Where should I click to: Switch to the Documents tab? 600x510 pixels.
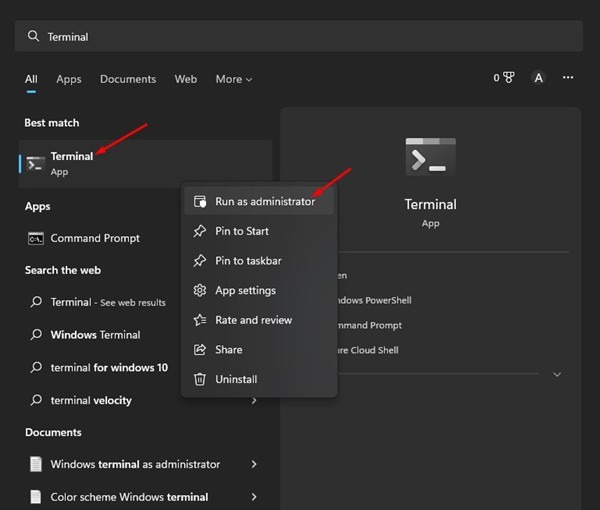pyautogui.click(x=128, y=79)
